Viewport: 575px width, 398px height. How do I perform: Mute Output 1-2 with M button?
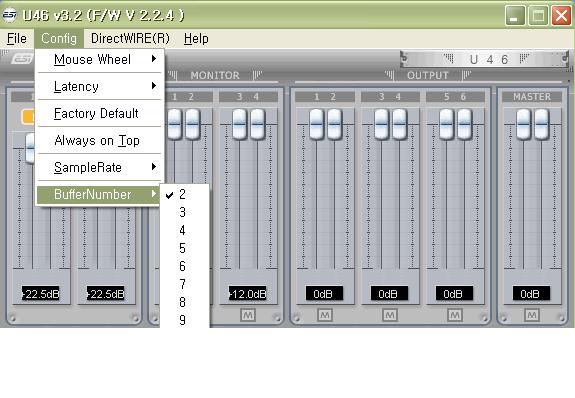click(x=324, y=315)
